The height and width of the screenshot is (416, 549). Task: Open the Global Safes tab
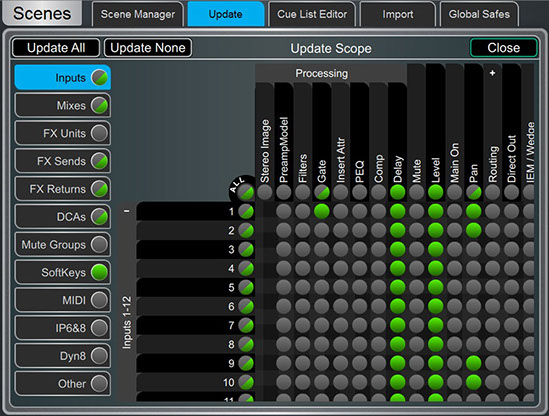tap(479, 14)
